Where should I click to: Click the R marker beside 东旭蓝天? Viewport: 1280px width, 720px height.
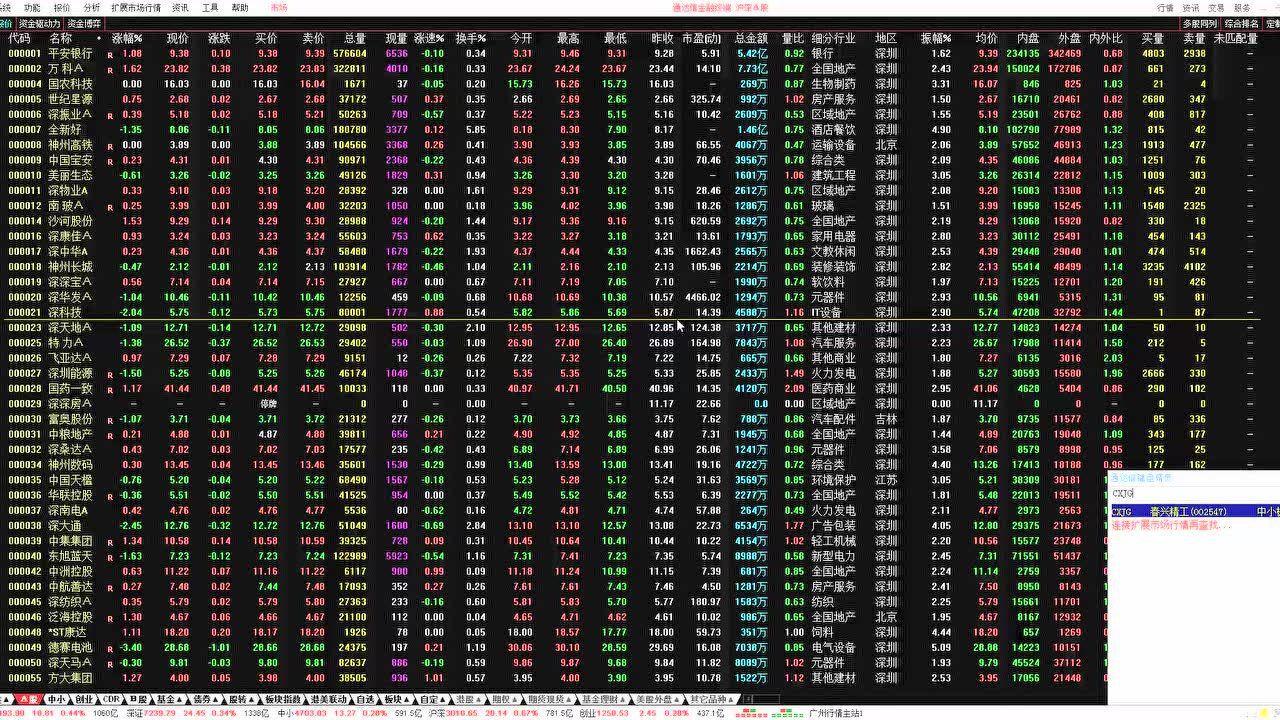pos(109,558)
